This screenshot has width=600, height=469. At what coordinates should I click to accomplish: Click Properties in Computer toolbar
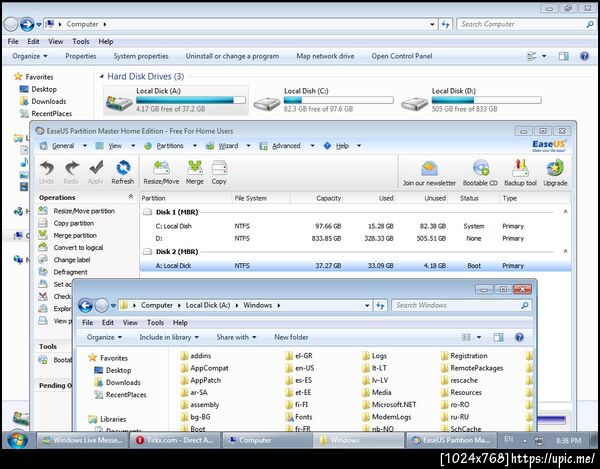coord(80,56)
